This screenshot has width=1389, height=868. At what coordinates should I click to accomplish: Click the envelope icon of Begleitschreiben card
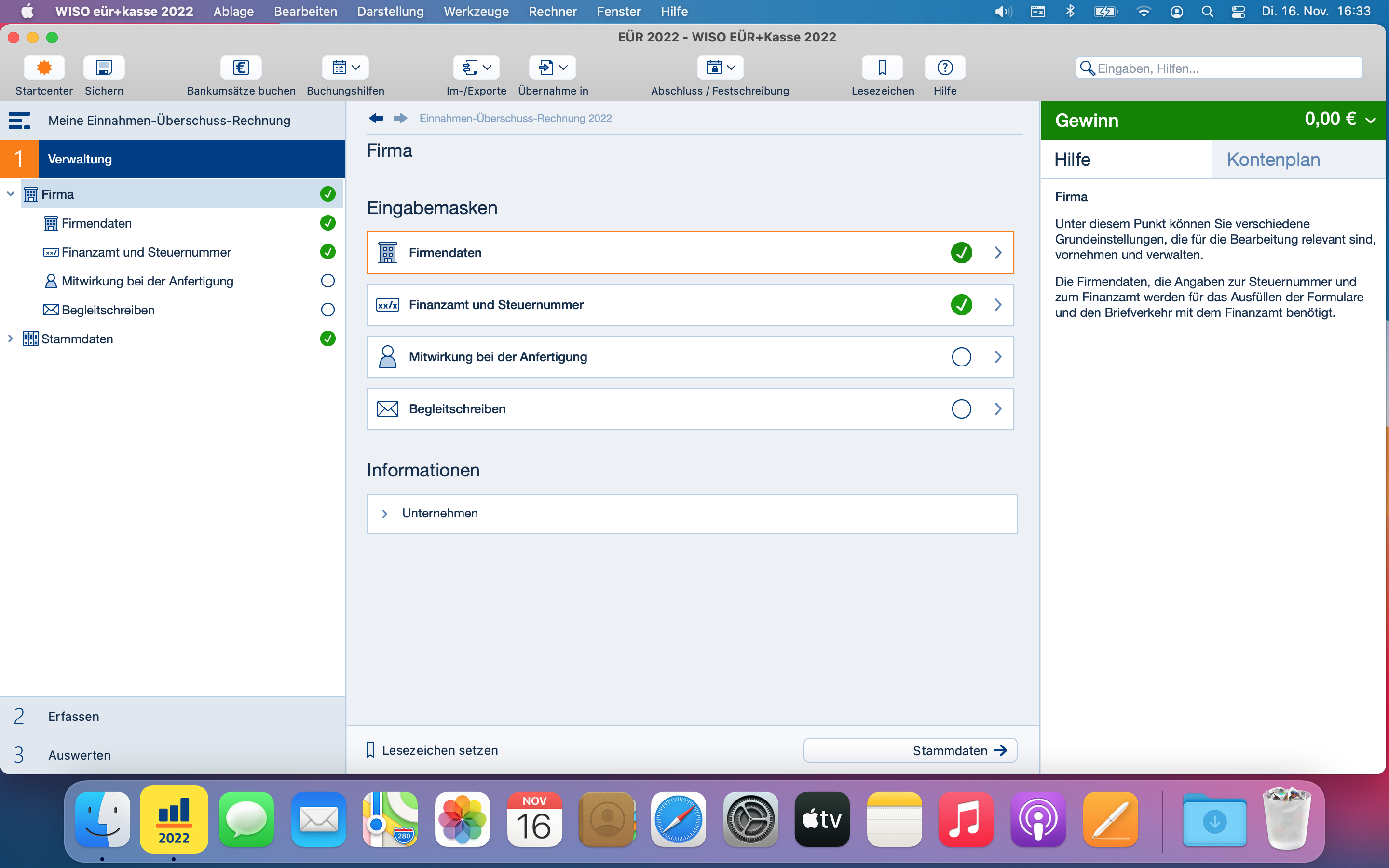tap(387, 409)
